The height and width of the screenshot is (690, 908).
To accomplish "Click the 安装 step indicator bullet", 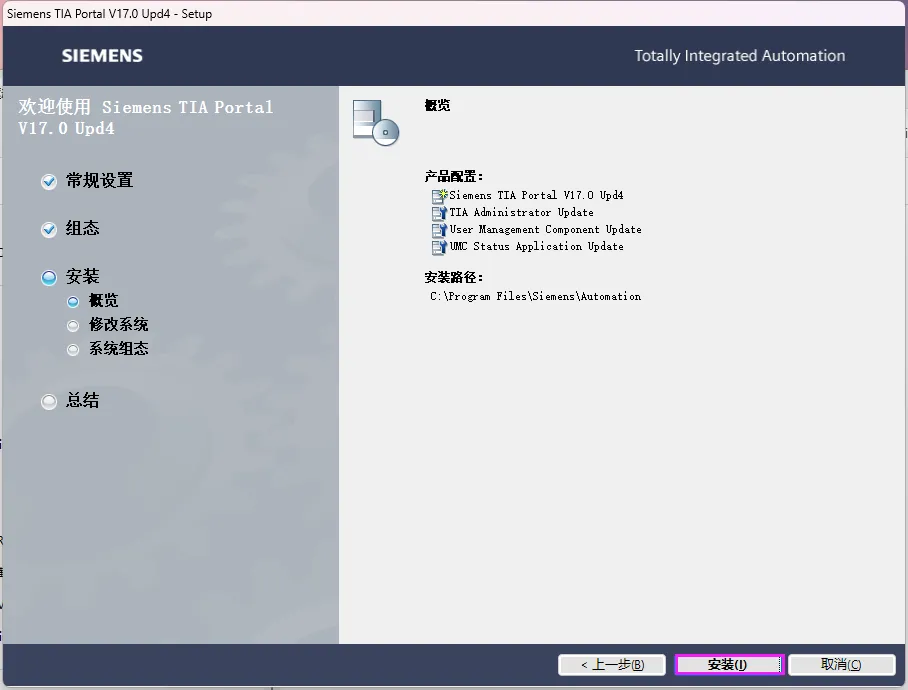I will pyautogui.click(x=49, y=277).
